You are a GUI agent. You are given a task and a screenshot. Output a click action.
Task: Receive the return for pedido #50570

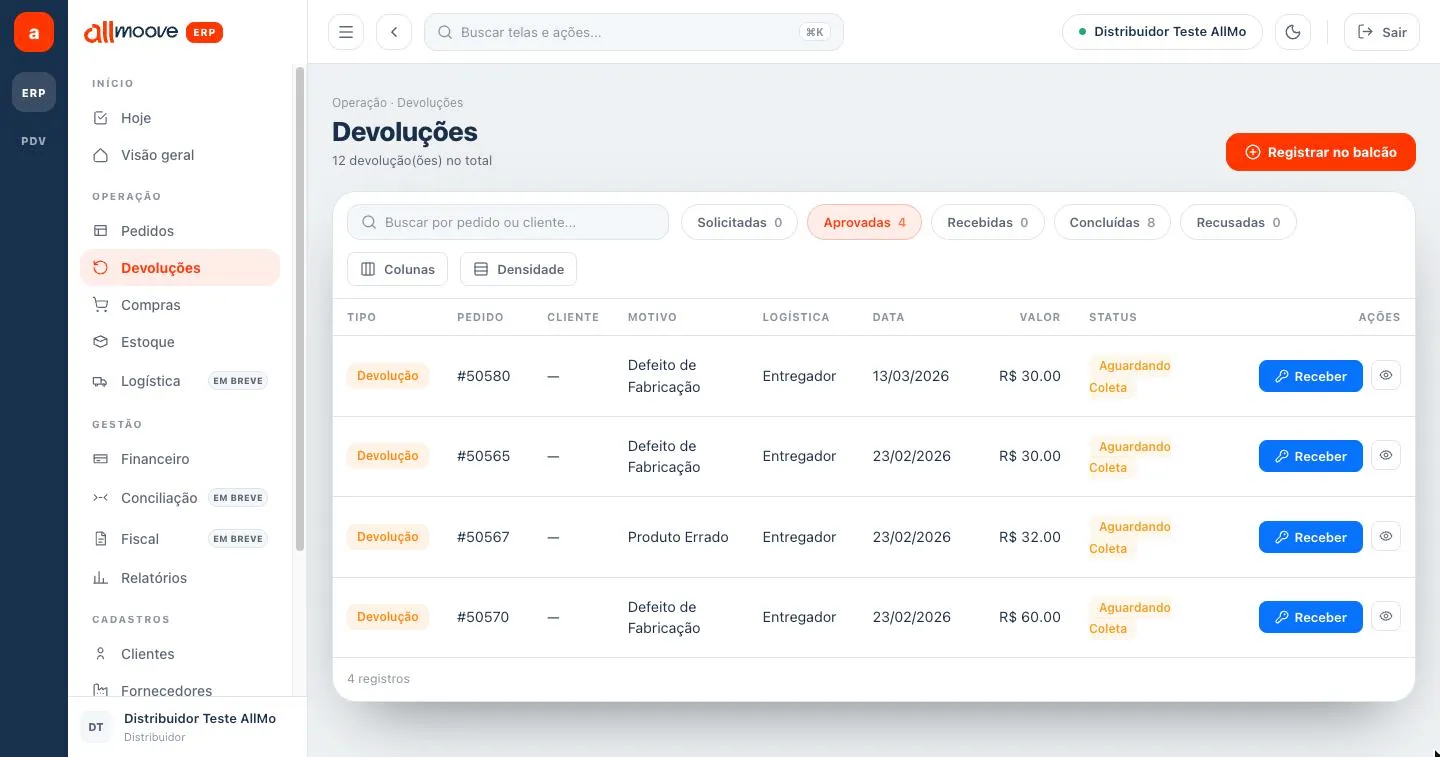click(1310, 617)
